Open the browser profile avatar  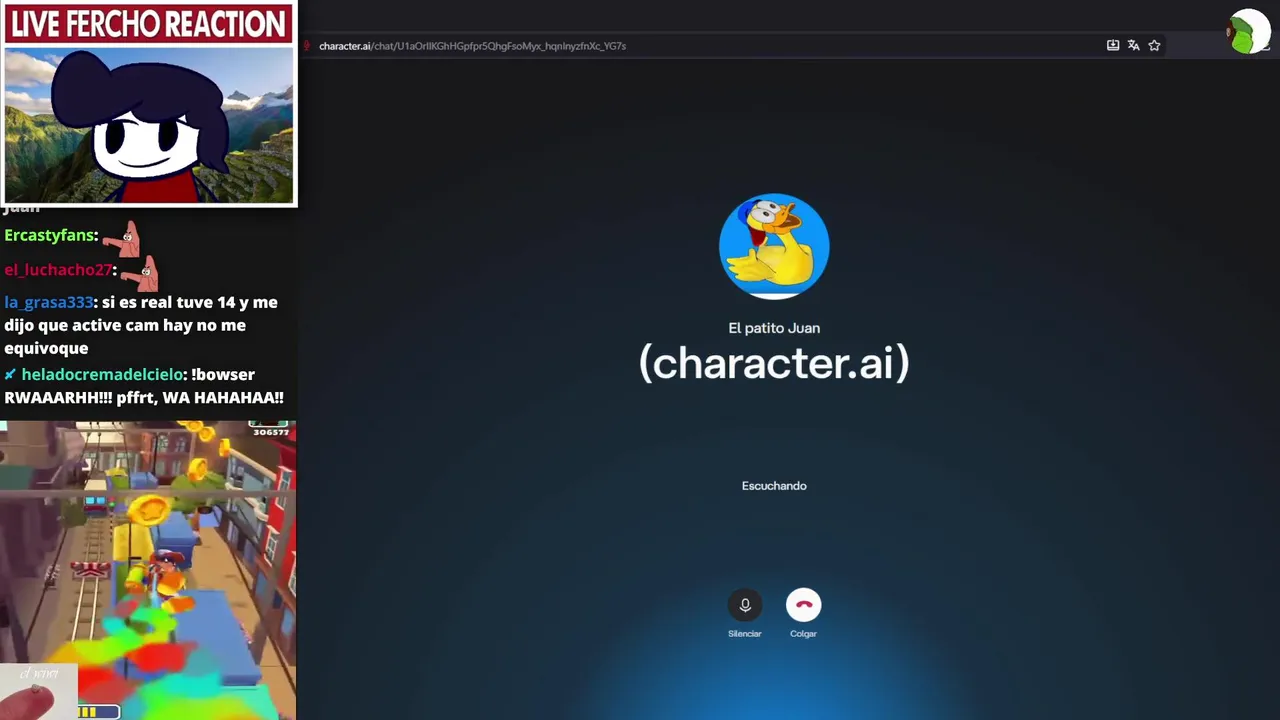coord(1247,33)
